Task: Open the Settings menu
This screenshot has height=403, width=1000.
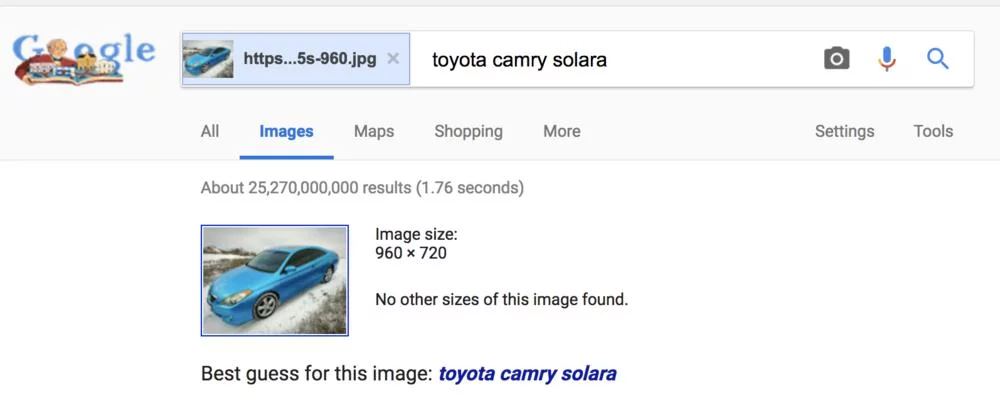Action: (x=844, y=131)
